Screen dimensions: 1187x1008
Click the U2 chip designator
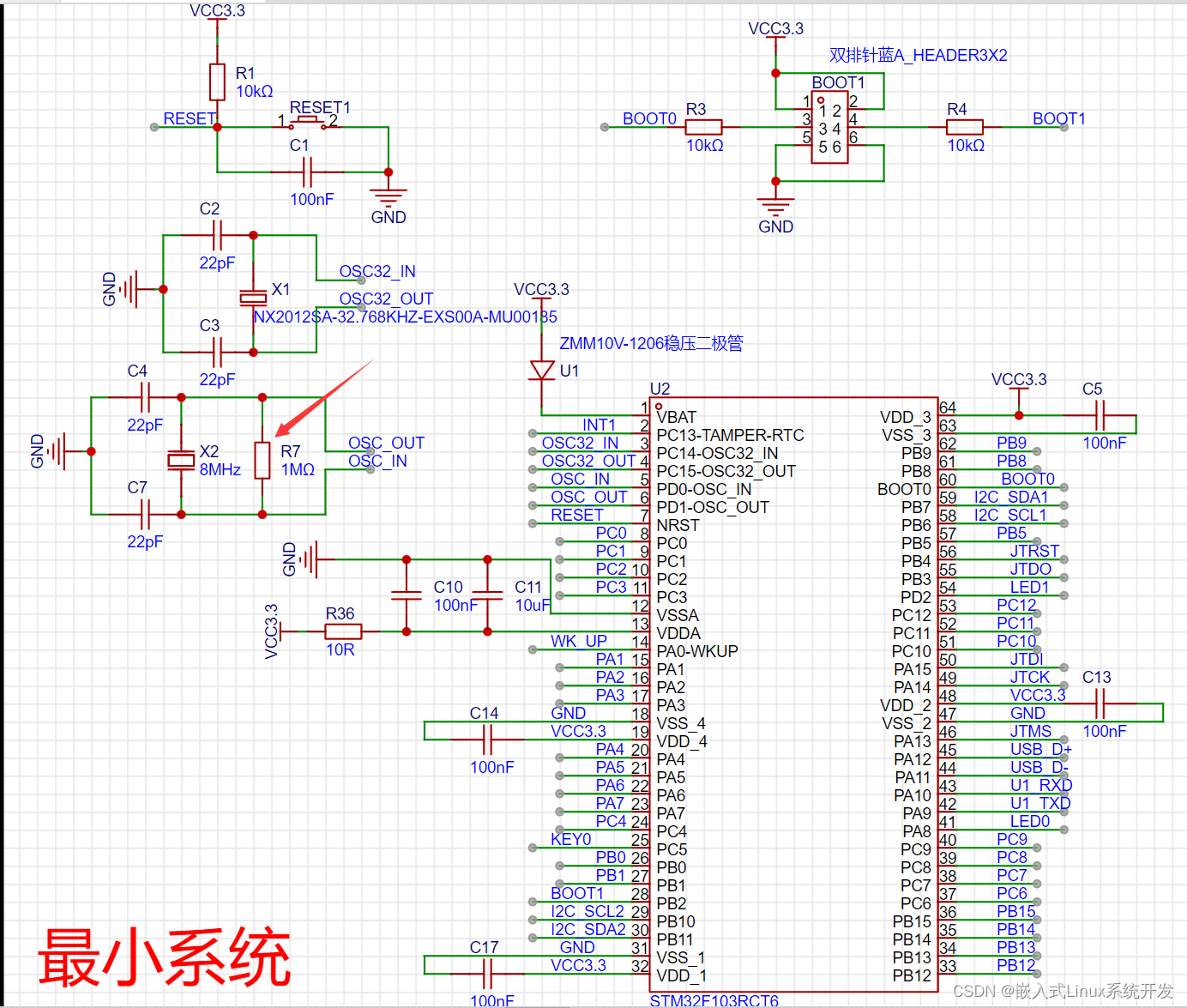coord(660,389)
